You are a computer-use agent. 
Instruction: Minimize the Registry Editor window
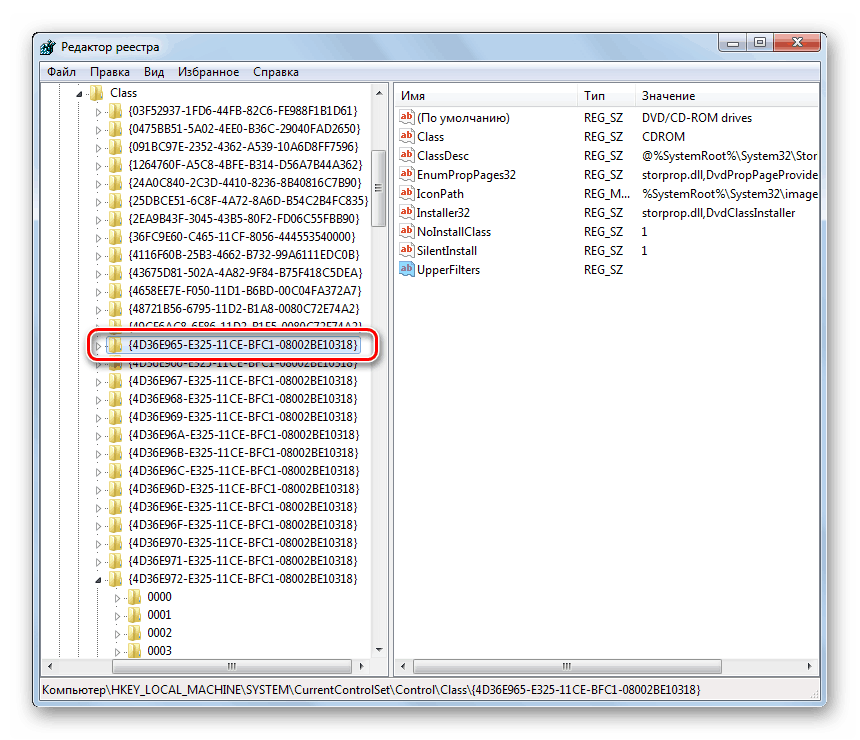[x=733, y=43]
